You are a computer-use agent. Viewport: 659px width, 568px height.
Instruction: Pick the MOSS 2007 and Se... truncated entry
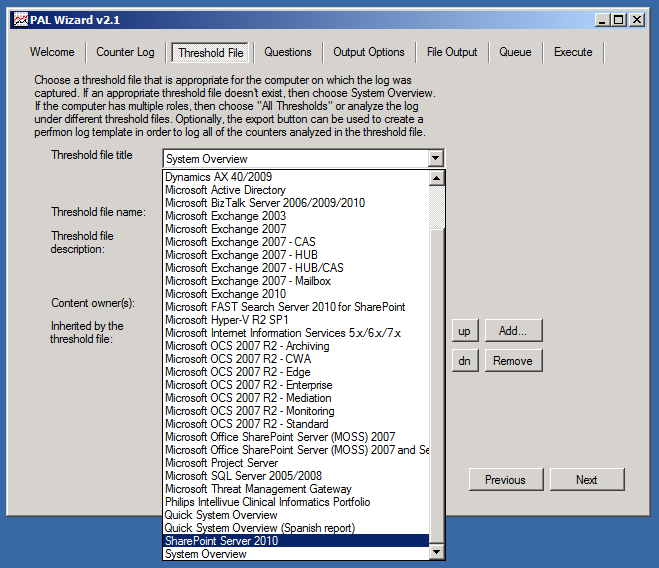(x=296, y=450)
